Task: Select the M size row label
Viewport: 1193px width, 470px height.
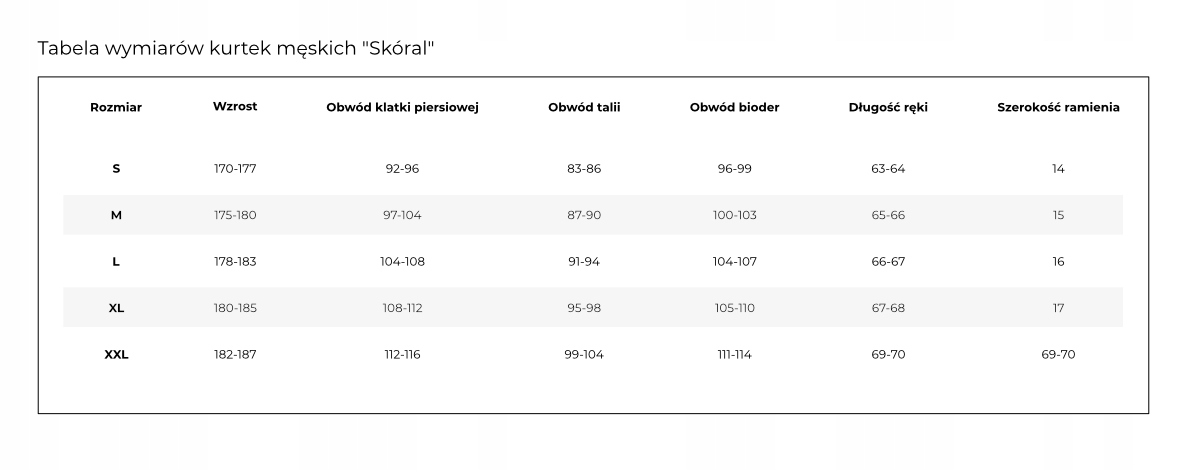Action: coord(116,215)
